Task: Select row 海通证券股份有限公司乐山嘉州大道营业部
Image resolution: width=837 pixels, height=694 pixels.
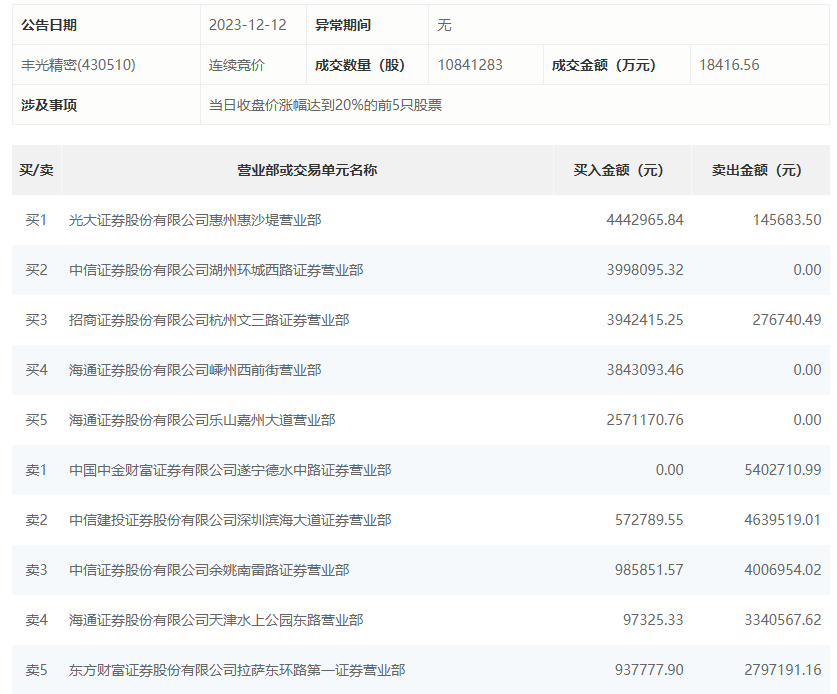Action: [421, 420]
